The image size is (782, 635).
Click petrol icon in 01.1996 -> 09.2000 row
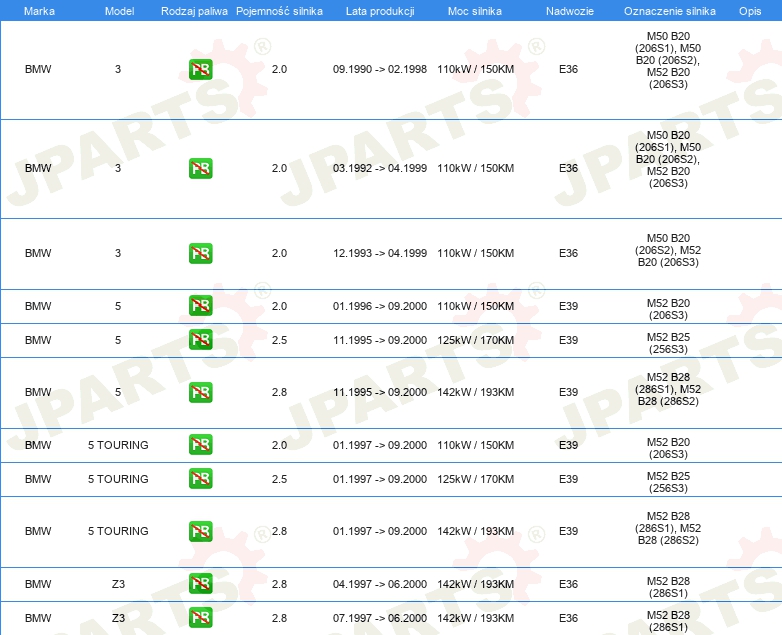tap(200, 305)
